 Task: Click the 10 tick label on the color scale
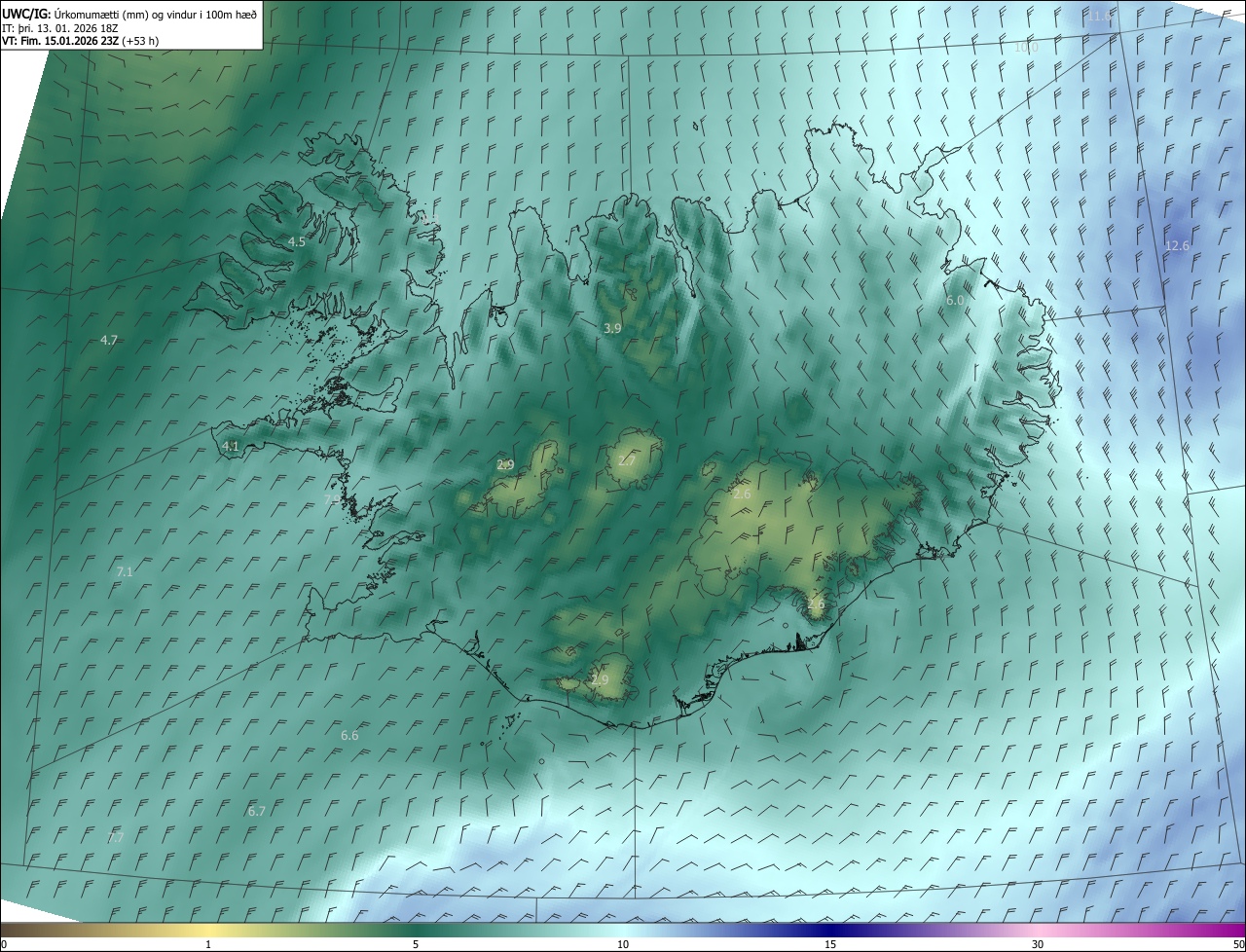point(623,945)
